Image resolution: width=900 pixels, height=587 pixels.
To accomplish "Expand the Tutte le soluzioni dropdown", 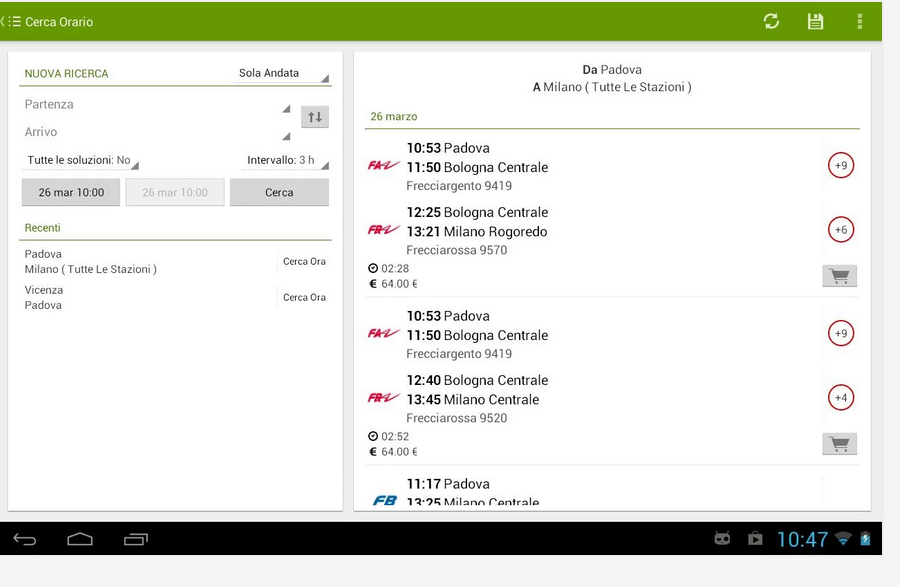I will pos(82,161).
